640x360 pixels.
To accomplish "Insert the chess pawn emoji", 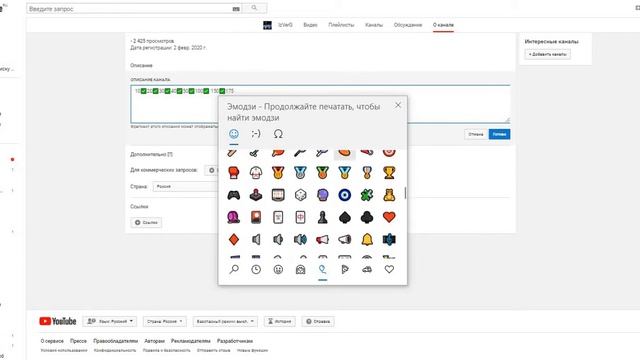I will [x=322, y=217].
